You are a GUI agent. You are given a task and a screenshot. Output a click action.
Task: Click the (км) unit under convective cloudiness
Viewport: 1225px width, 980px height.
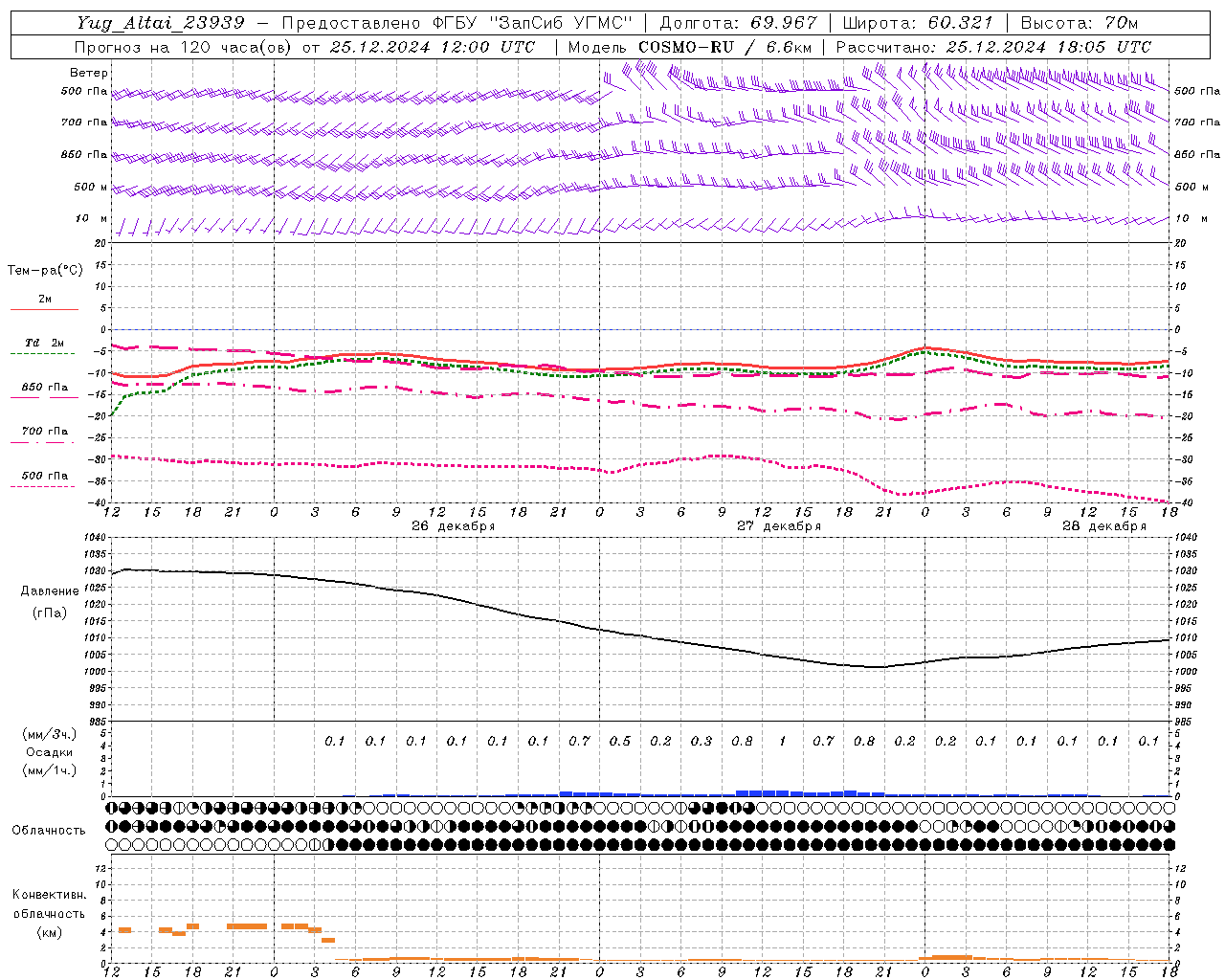[49, 931]
